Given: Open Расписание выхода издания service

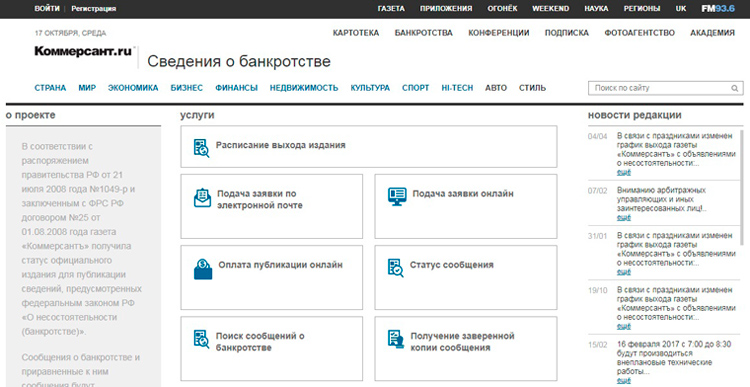Looking at the screenshot, I should (x=369, y=146).
